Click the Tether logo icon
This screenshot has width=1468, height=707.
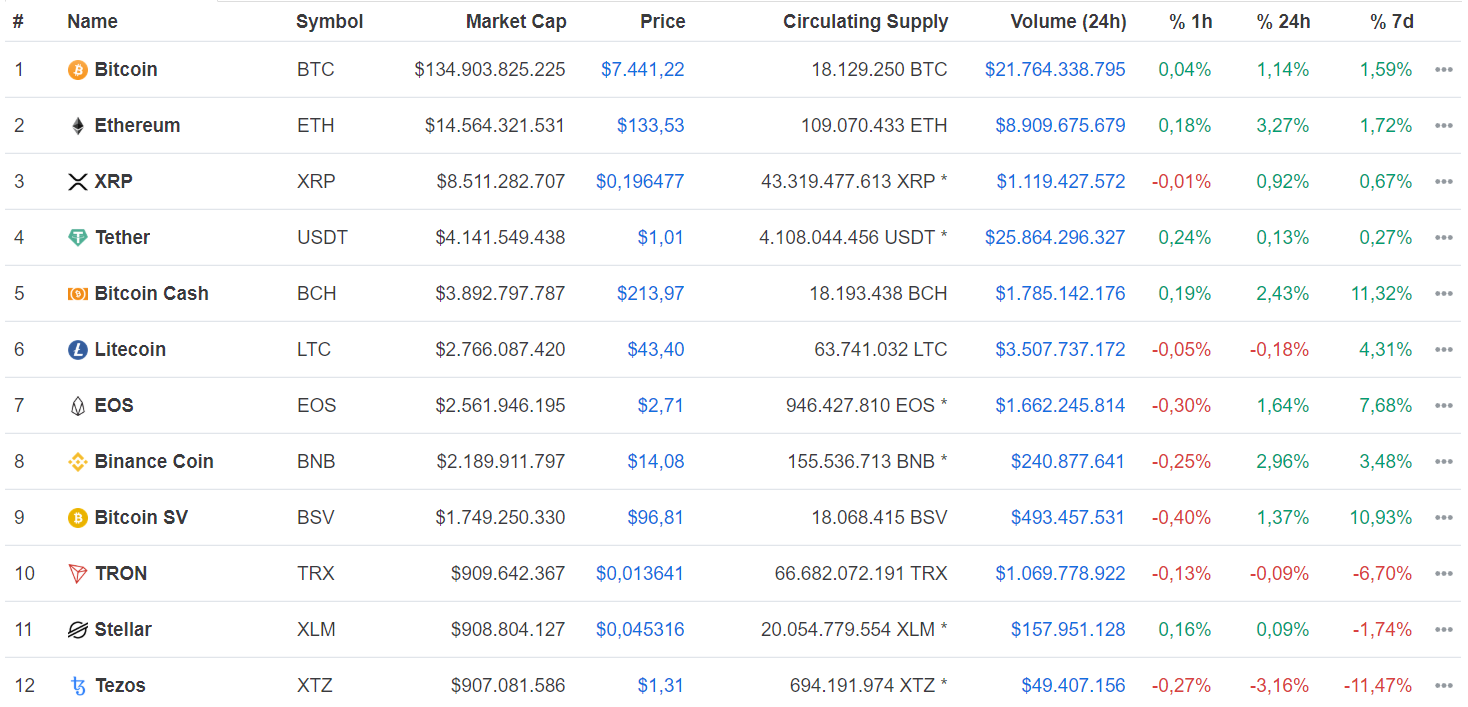coord(77,238)
